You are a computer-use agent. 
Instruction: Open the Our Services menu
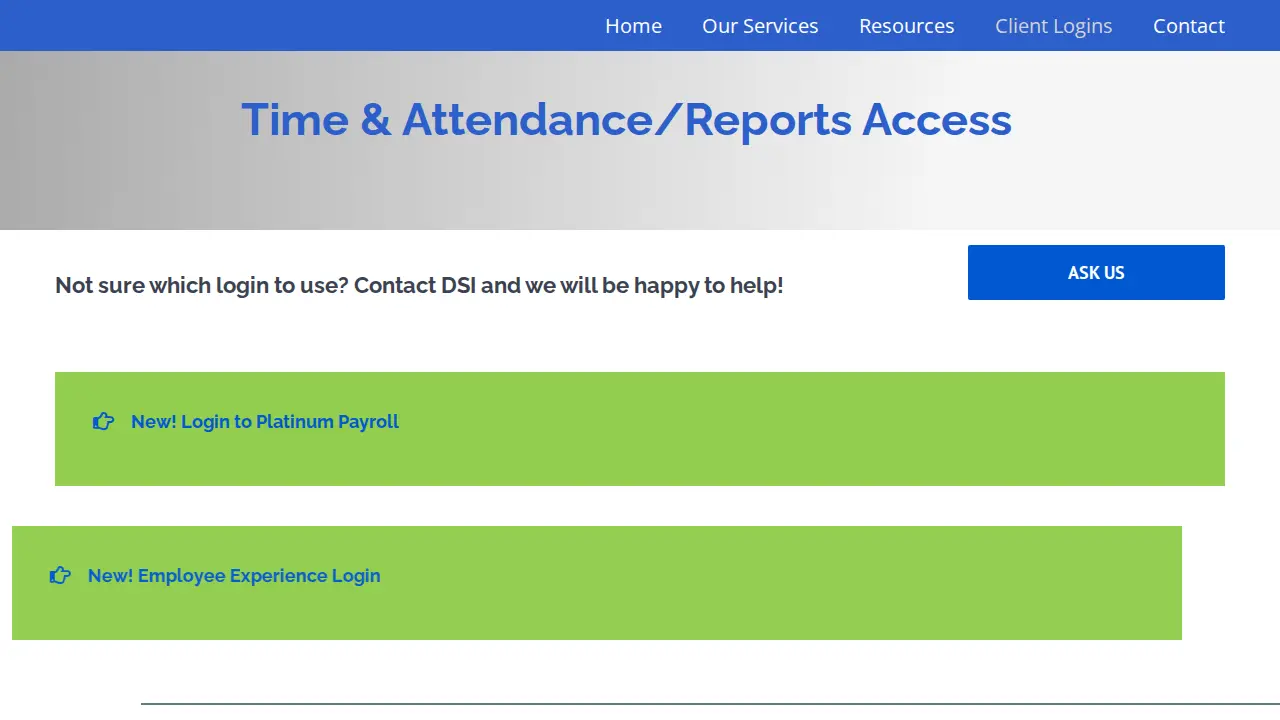pos(760,26)
